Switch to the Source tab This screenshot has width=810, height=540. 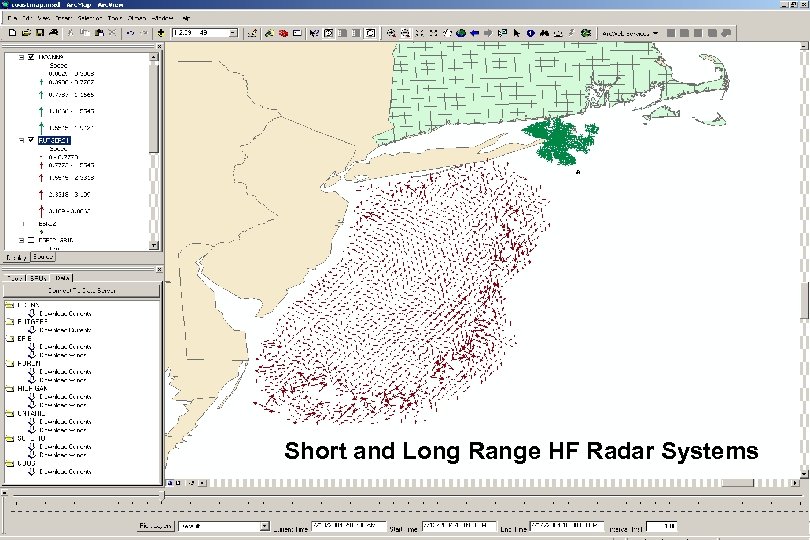43,257
